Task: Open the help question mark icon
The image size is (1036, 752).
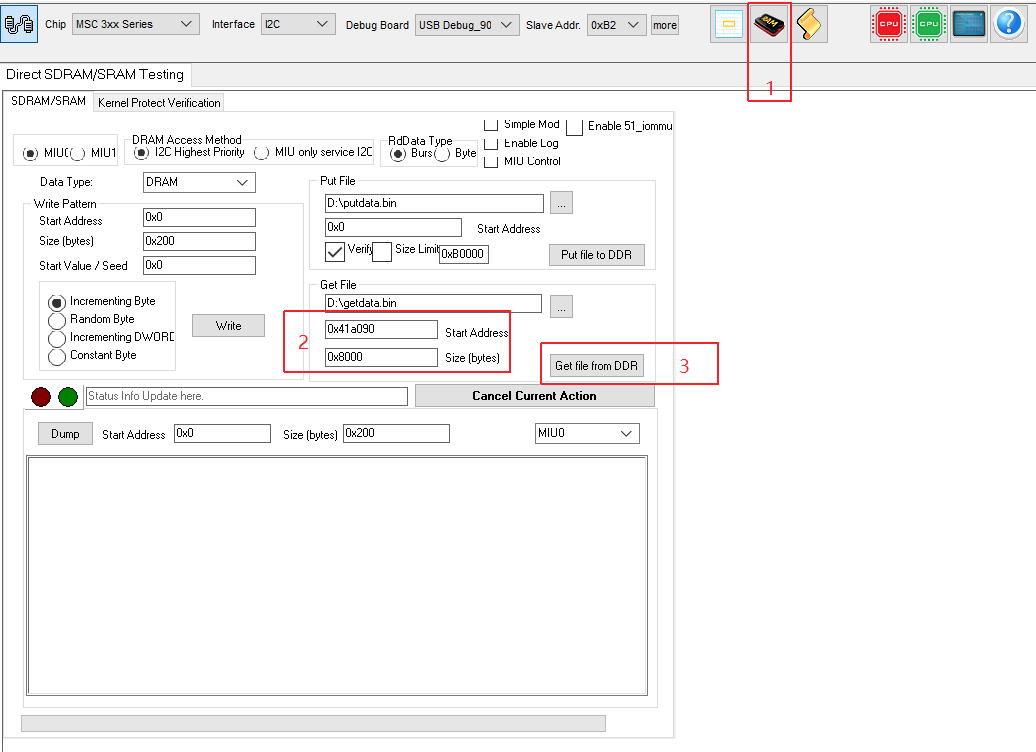Action: pyautogui.click(x=1009, y=24)
